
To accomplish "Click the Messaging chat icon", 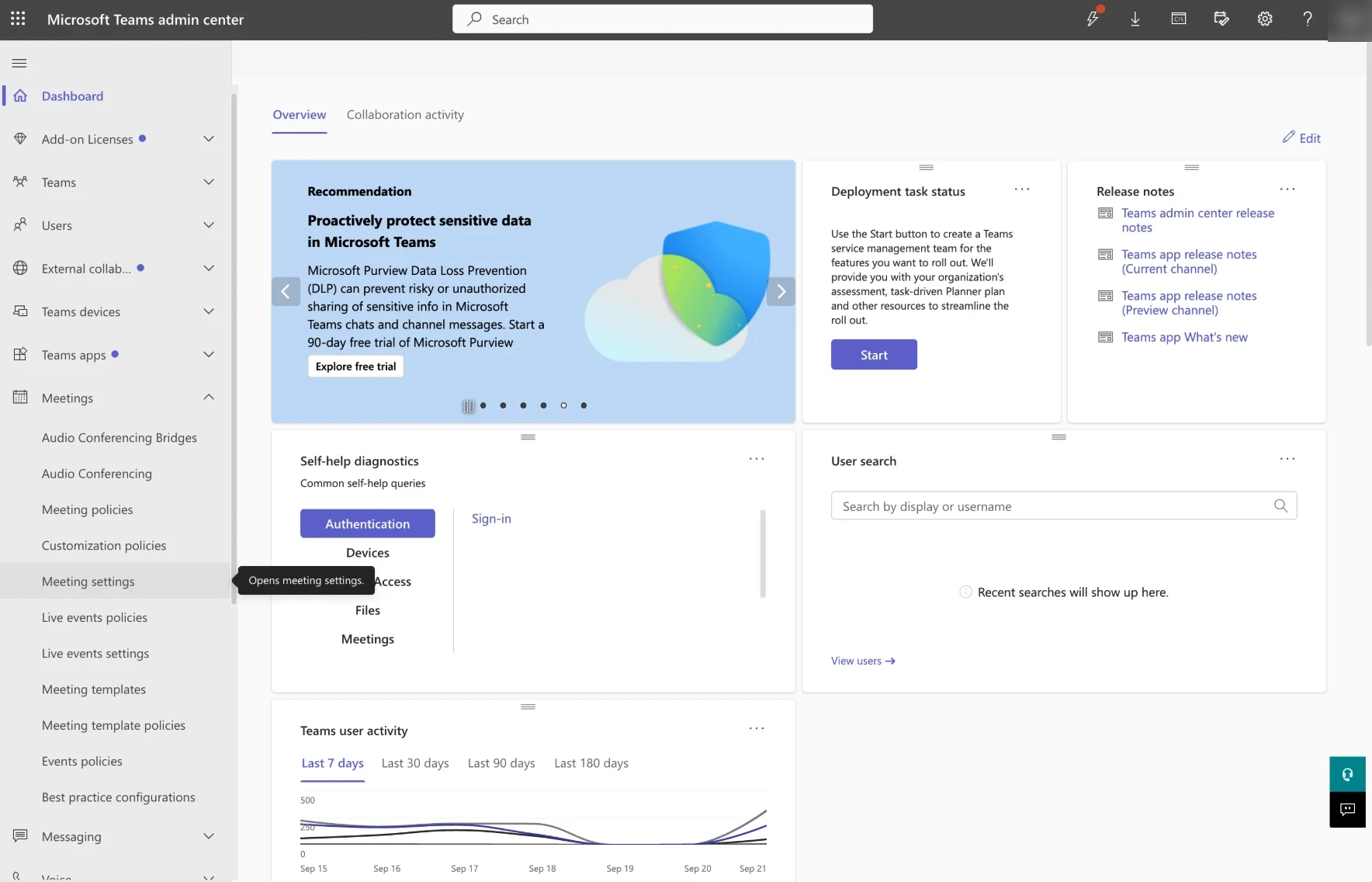I will pos(20,836).
